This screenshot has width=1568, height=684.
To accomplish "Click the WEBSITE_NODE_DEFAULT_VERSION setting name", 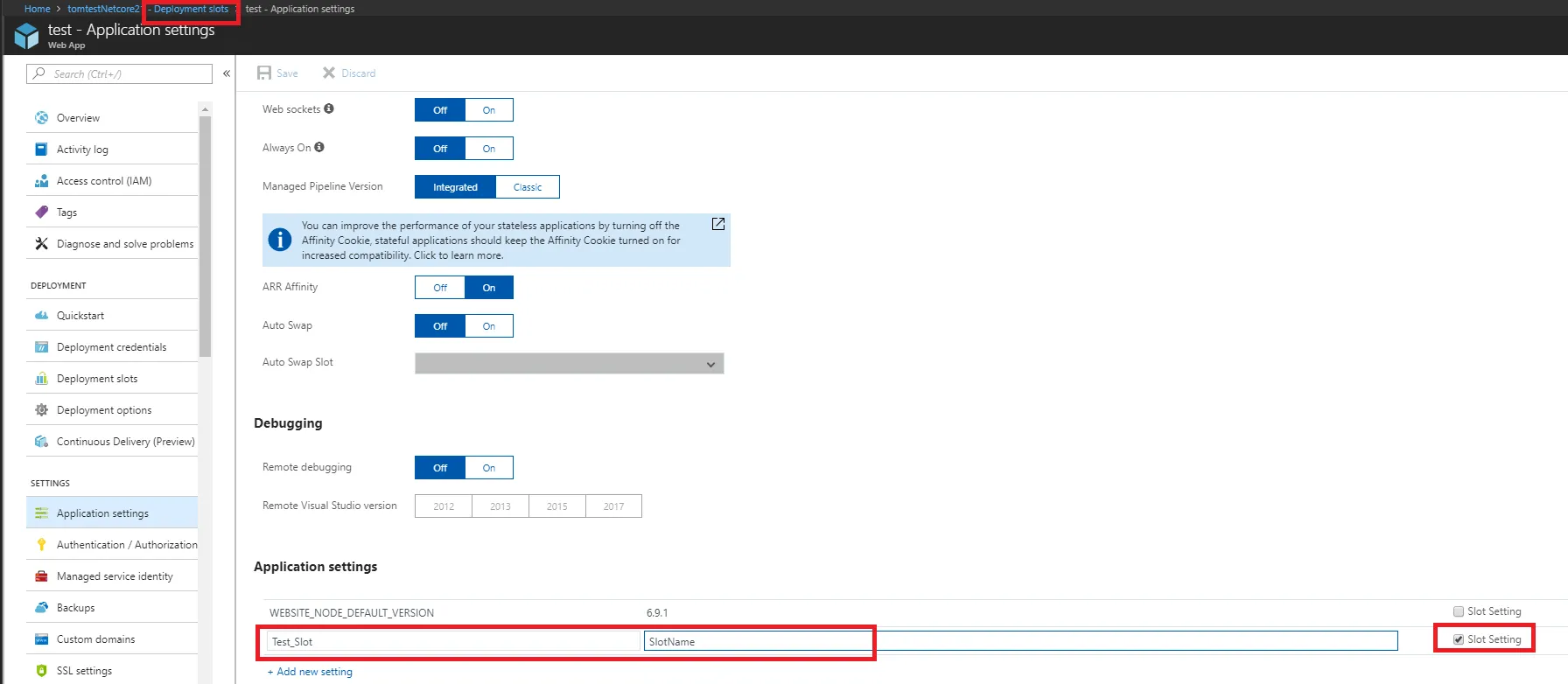I will [352, 613].
